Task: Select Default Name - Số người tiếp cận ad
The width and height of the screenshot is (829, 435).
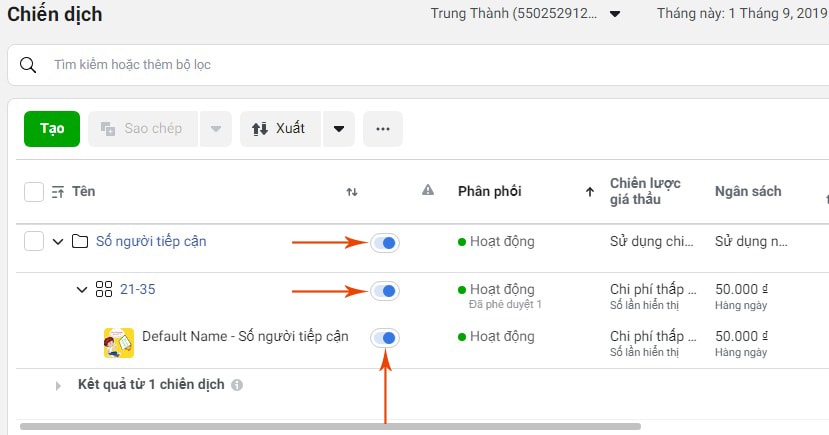Action: pyautogui.click(x=245, y=337)
